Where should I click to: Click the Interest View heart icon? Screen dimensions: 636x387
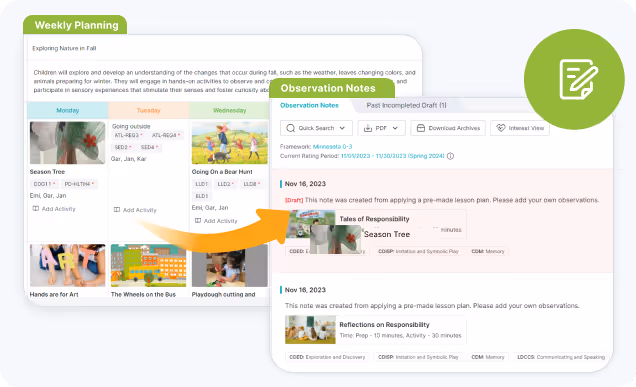point(501,128)
